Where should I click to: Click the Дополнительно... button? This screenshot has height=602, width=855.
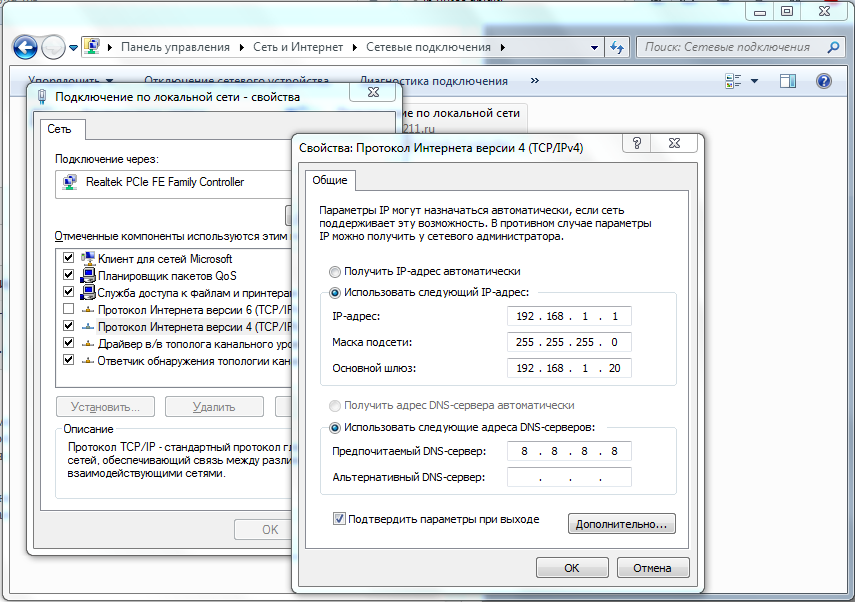tap(622, 524)
